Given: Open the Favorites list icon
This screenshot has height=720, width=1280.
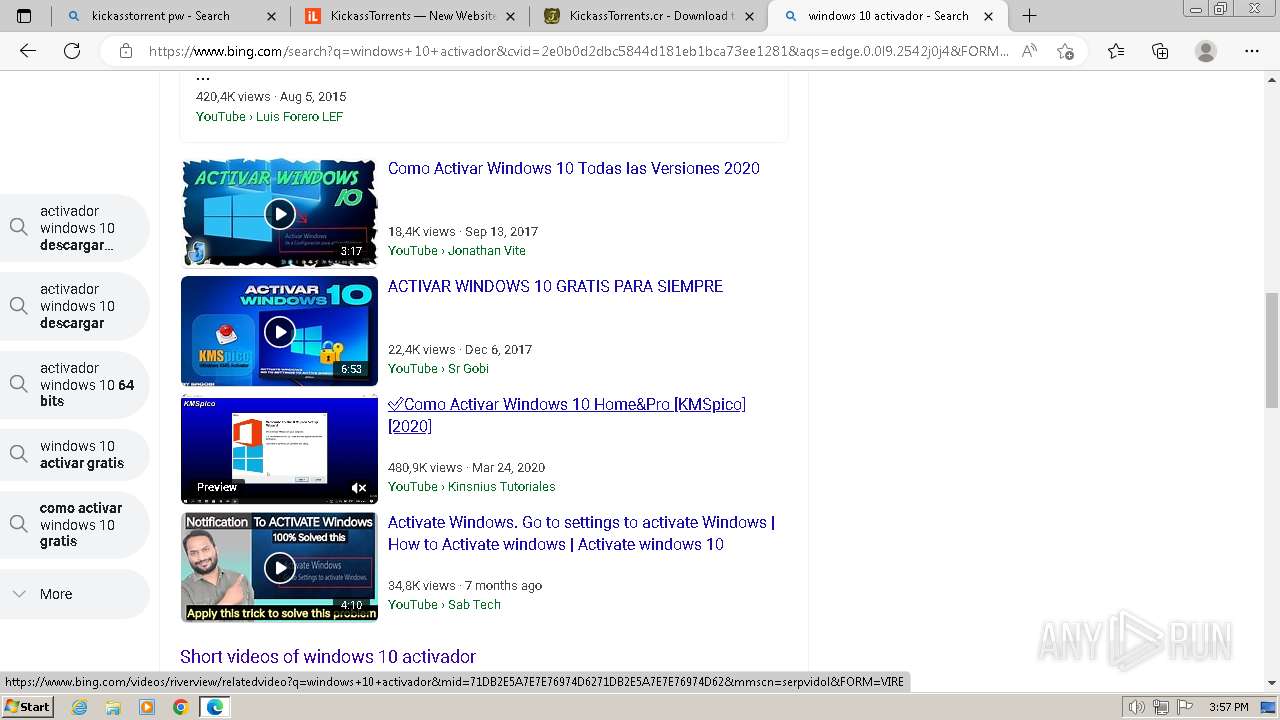Looking at the screenshot, I should 1116,51.
